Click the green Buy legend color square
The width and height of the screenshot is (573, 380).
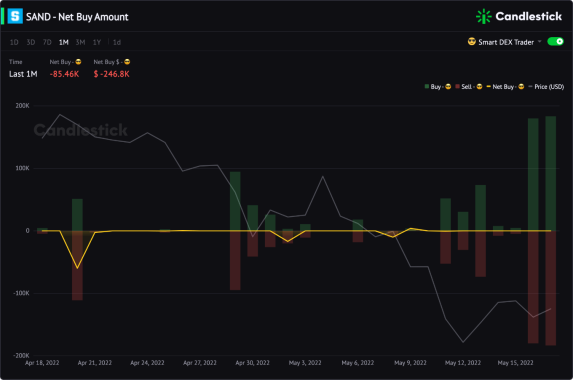426,87
